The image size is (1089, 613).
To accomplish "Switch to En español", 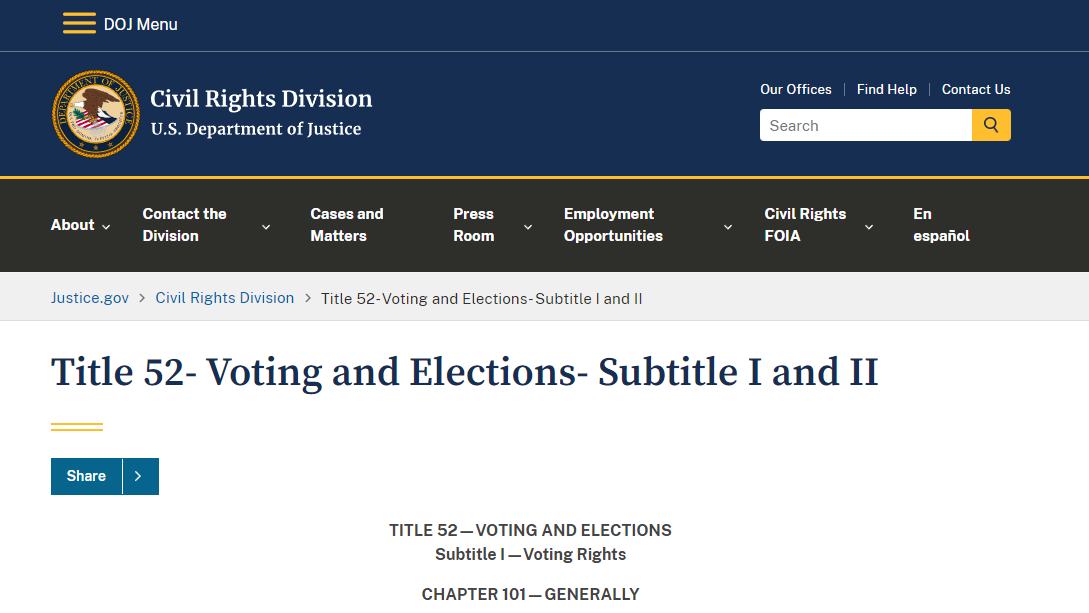I will [941, 225].
